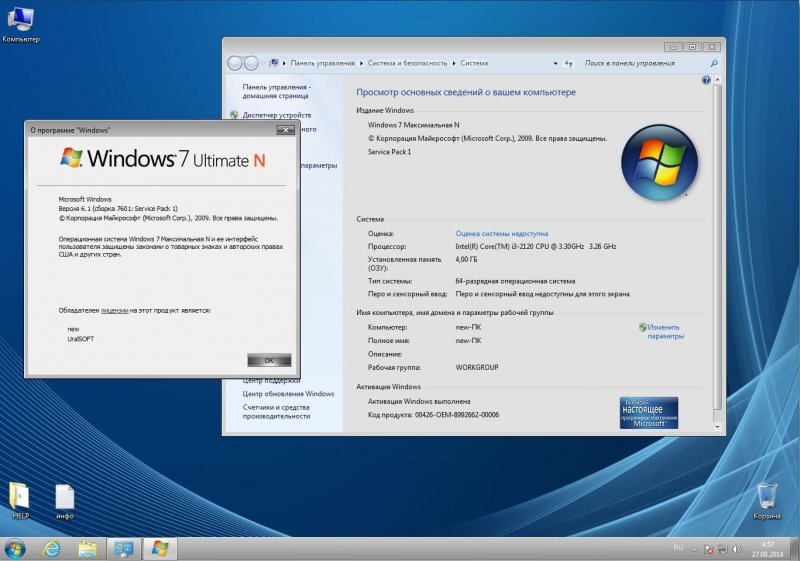800x561 pixels.
Task: Open address bar history dropdown
Action: tap(556, 64)
